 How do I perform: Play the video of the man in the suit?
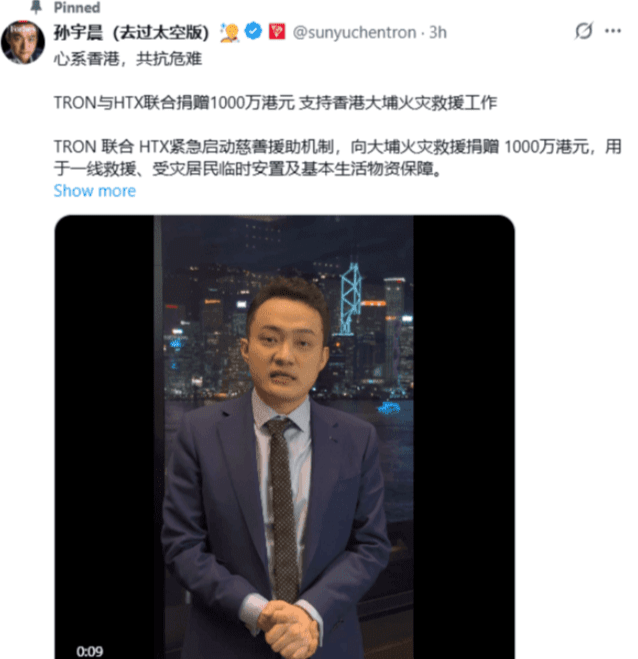click(285, 437)
